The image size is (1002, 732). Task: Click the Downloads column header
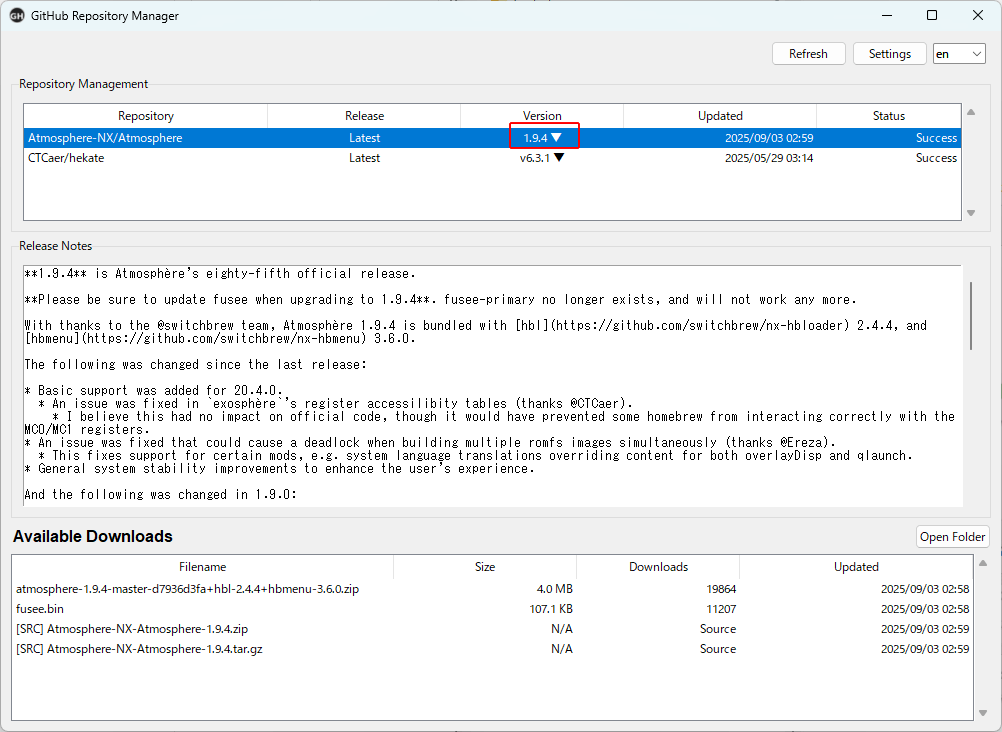tap(658, 567)
